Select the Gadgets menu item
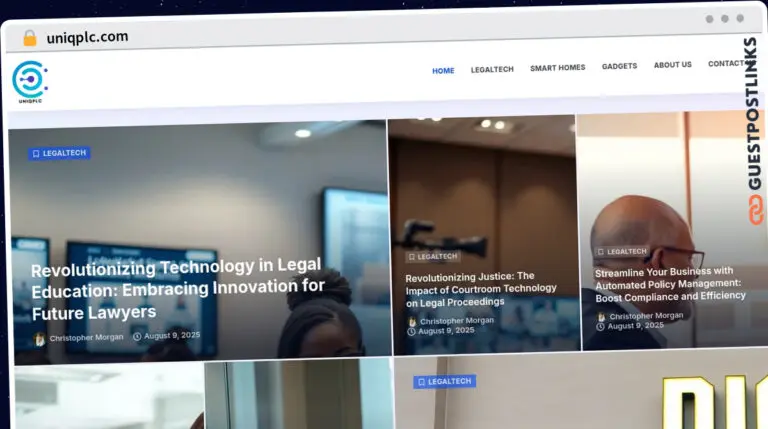The width and height of the screenshot is (768, 429). (620, 66)
